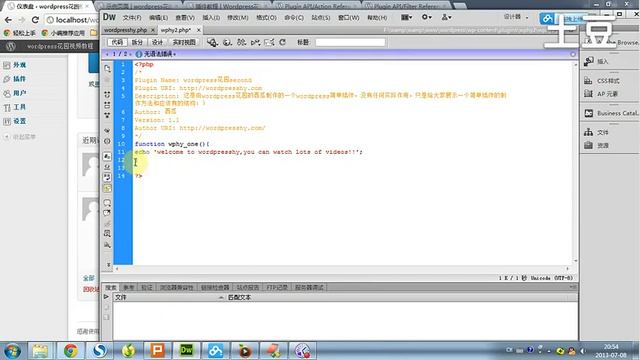Open the 站点(S) menu
The image size is (640, 360).
[321, 18]
